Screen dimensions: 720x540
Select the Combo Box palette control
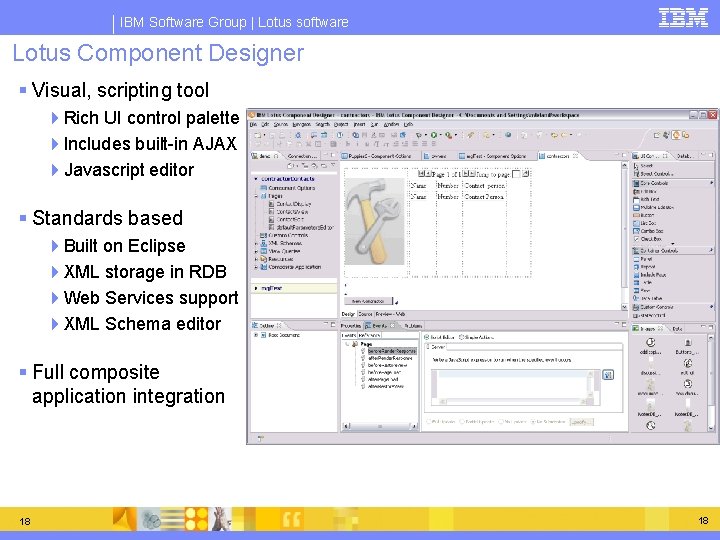pos(648,231)
